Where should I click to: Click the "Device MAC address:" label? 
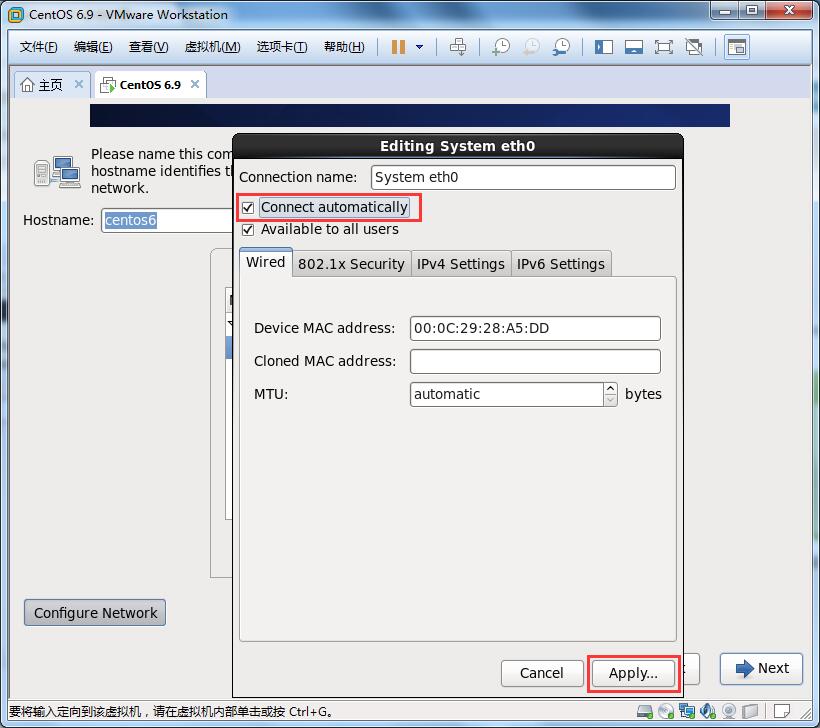pos(325,328)
